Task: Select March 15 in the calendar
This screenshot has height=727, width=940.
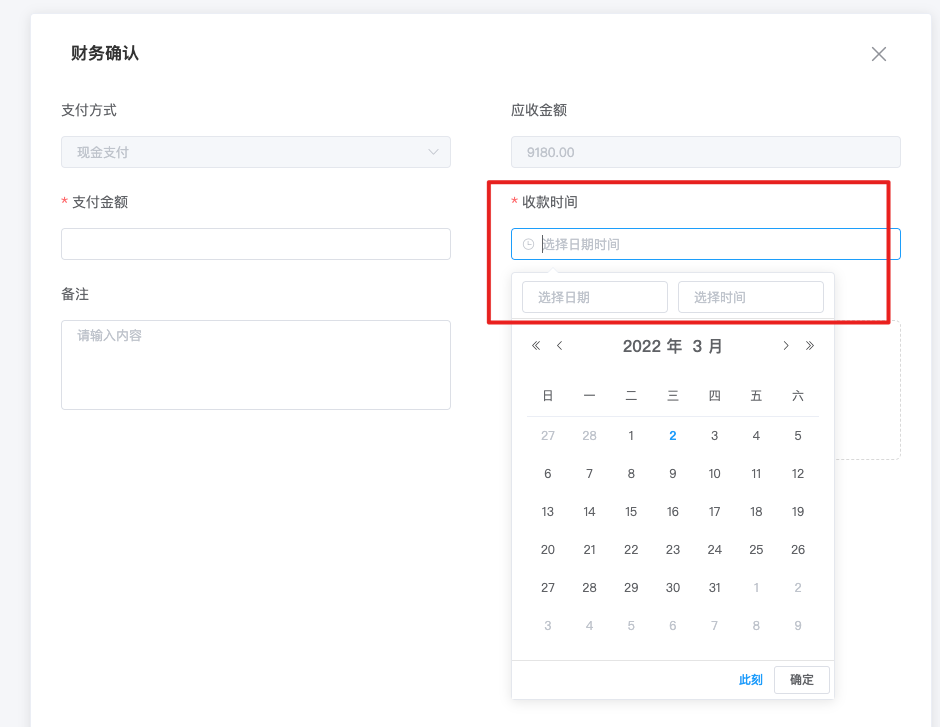Action: click(x=631, y=512)
